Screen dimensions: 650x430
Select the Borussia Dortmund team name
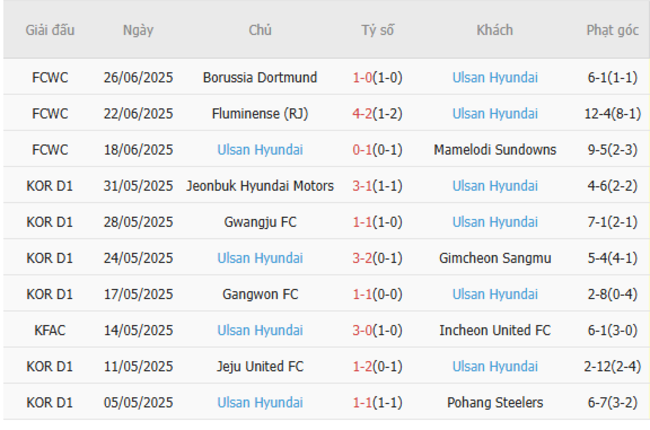(x=260, y=77)
